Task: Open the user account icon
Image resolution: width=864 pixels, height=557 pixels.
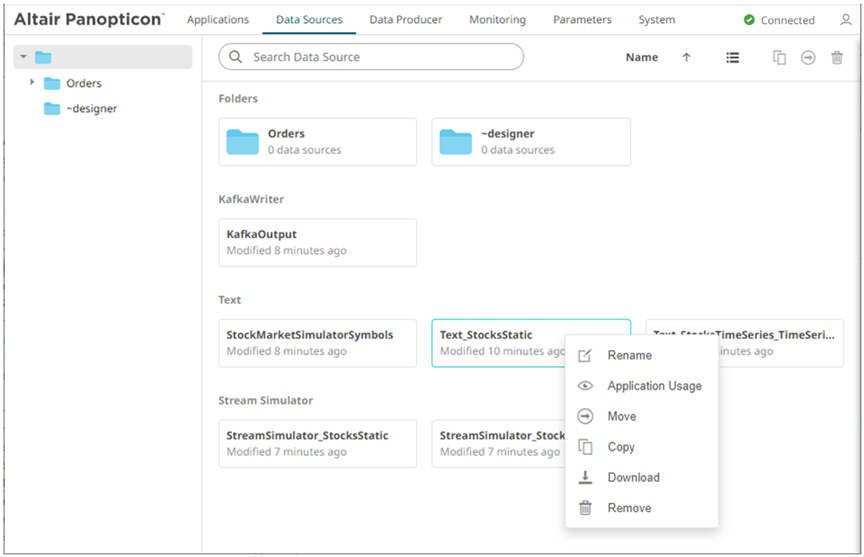Action: [x=846, y=20]
